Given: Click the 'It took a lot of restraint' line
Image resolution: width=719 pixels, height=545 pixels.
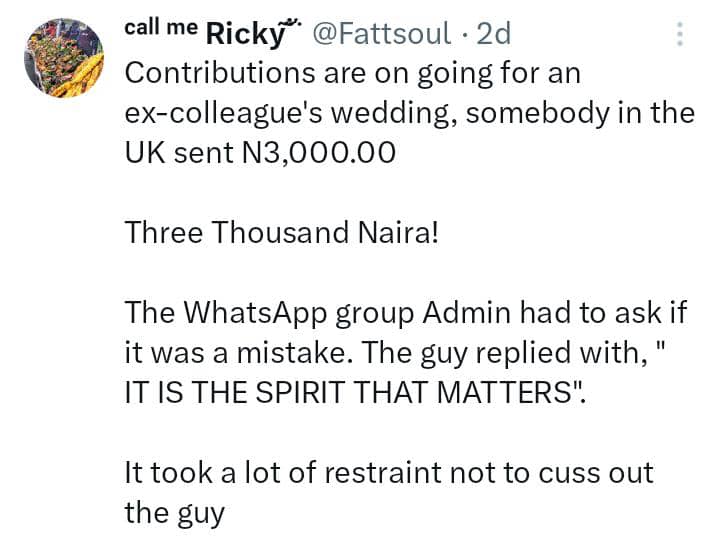Looking at the screenshot, I should coord(389,473).
